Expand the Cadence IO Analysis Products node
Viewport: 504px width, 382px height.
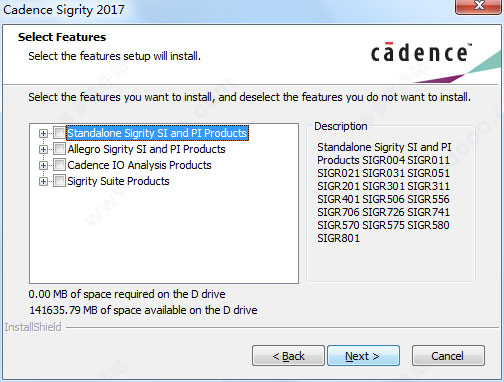(43, 165)
